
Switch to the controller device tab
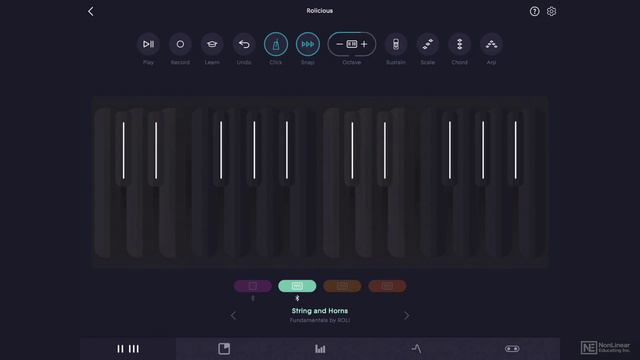click(512, 349)
